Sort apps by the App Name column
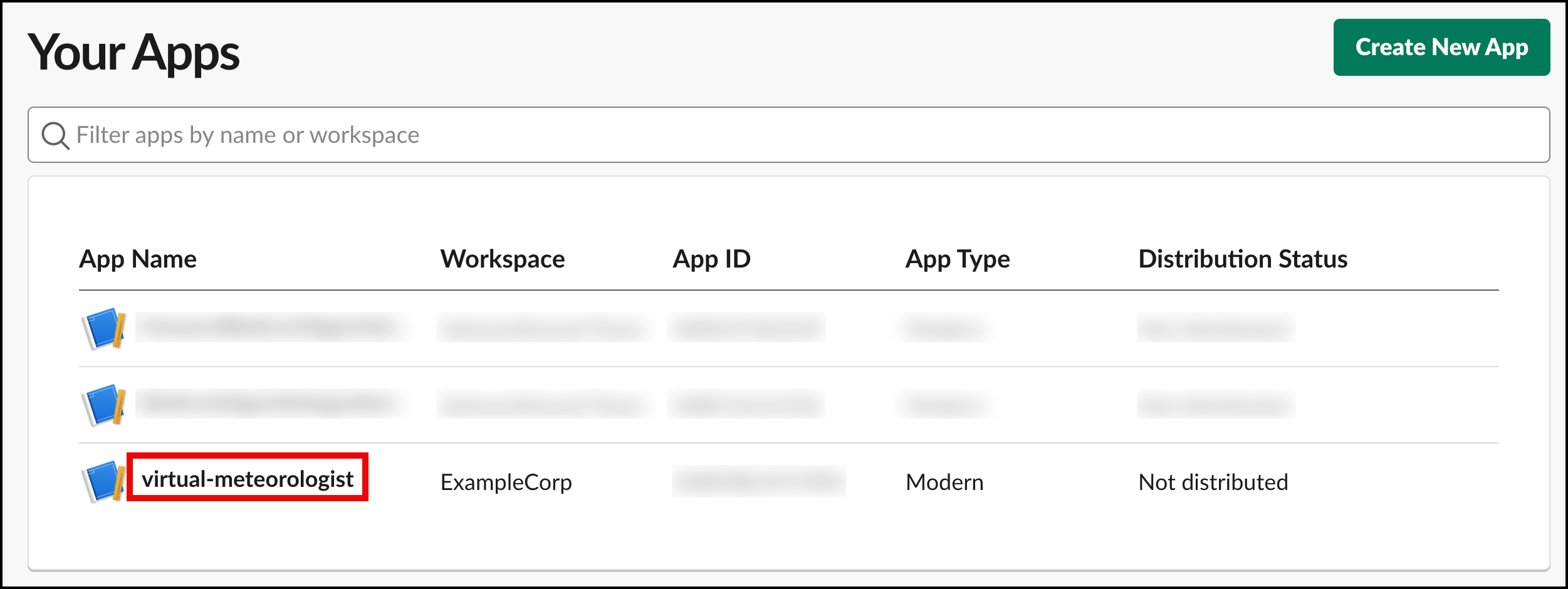 coord(138,258)
